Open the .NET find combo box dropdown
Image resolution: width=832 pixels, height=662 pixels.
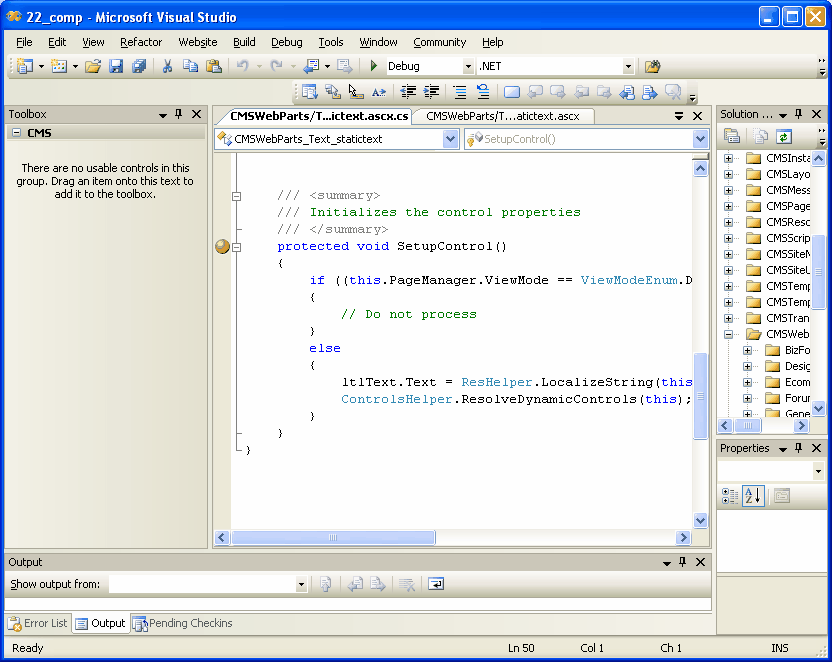(628, 66)
